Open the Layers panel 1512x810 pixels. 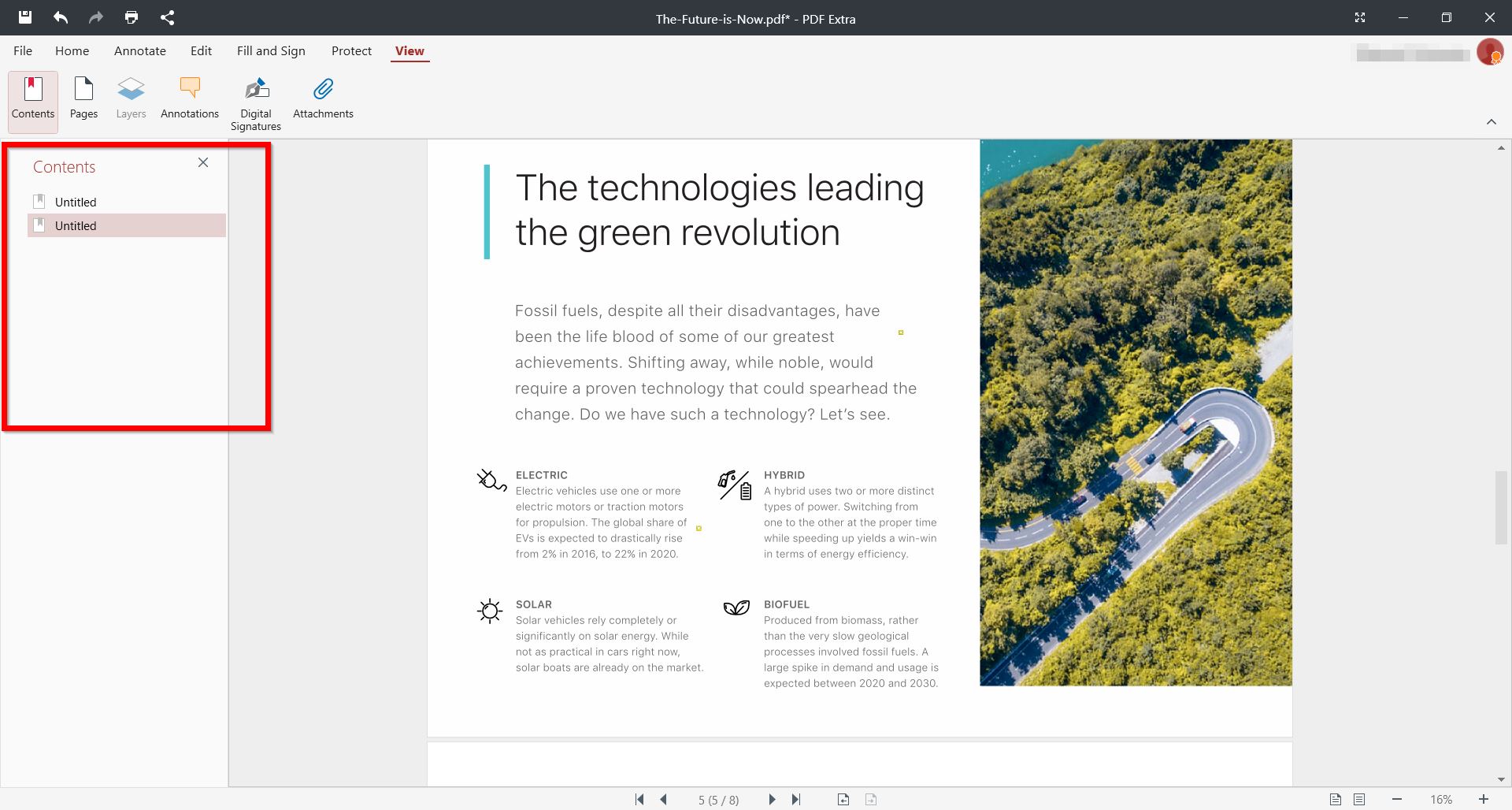click(x=131, y=100)
